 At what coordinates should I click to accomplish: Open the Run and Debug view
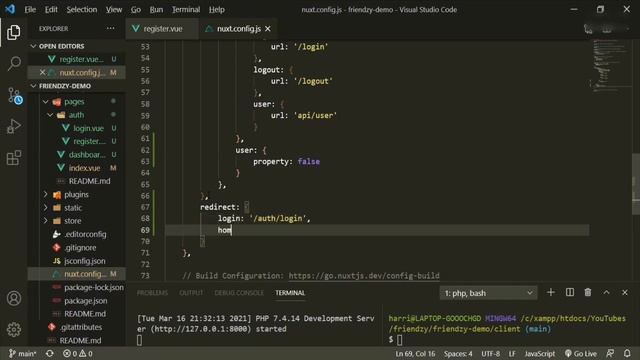[x=13, y=126]
